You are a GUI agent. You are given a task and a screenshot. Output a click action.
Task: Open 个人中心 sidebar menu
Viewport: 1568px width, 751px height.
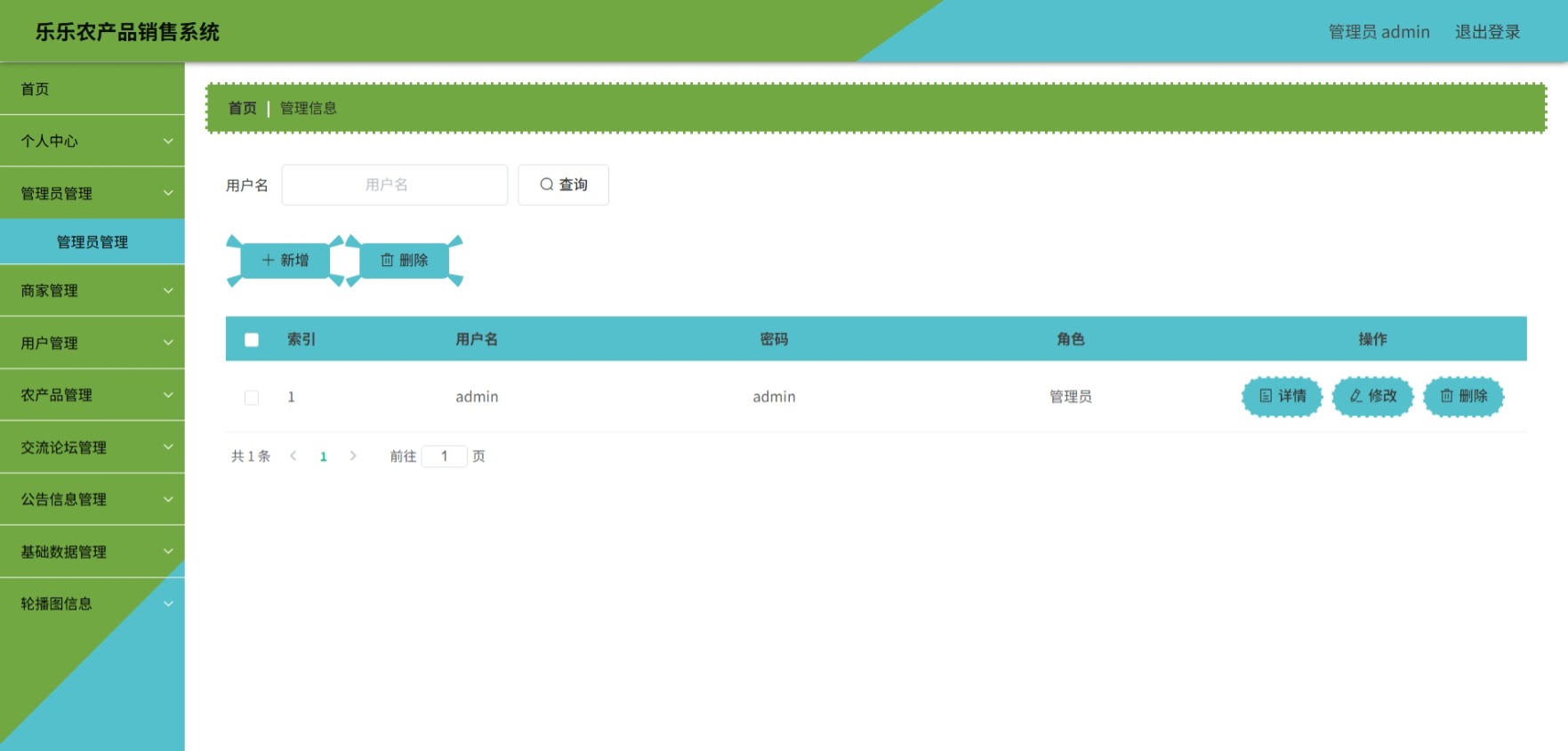(x=92, y=141)
